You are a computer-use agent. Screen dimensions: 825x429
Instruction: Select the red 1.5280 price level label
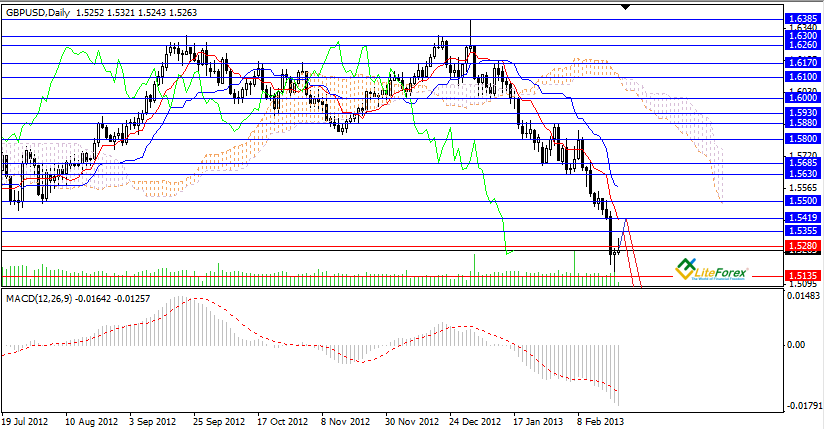(802, 245)
